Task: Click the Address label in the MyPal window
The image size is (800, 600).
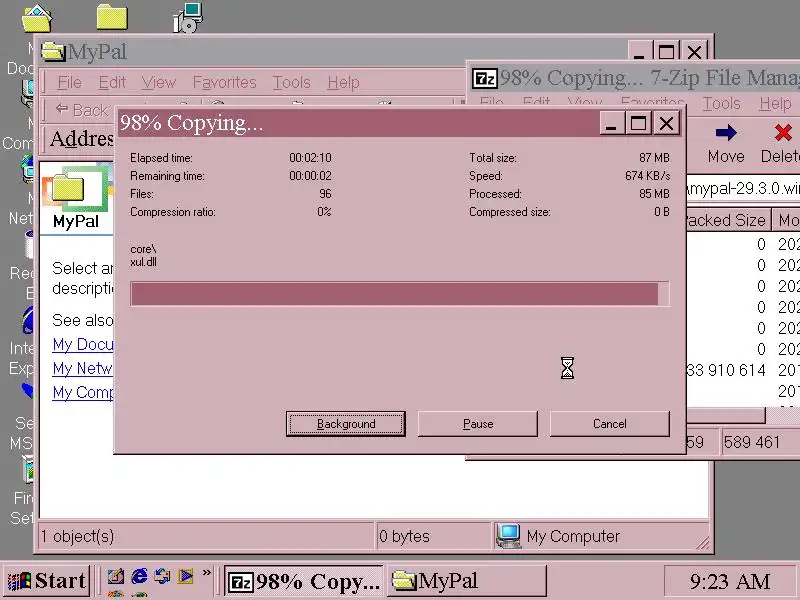Action: click(x=82, y=139)
